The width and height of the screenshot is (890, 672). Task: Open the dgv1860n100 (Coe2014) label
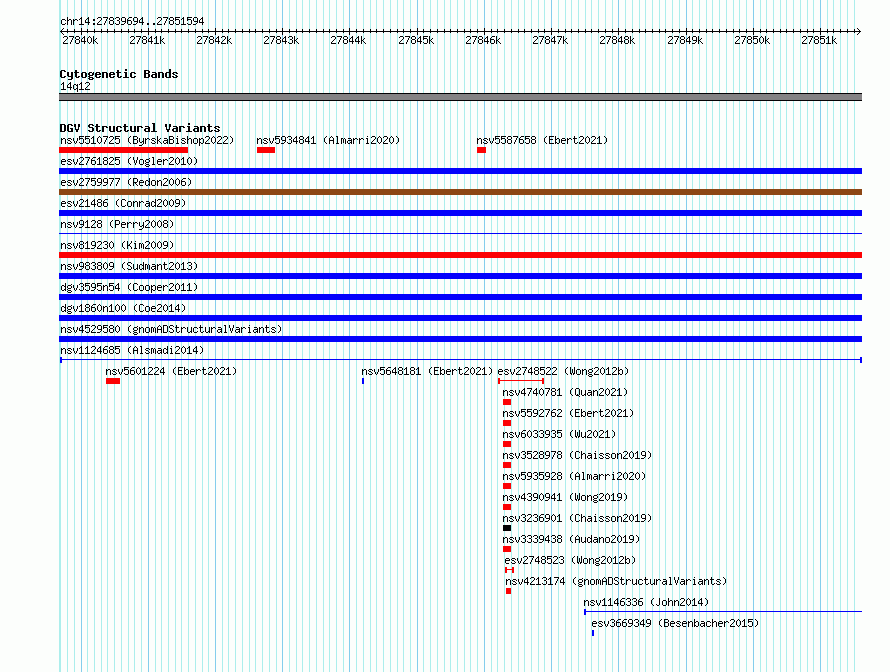click(123, 308)
